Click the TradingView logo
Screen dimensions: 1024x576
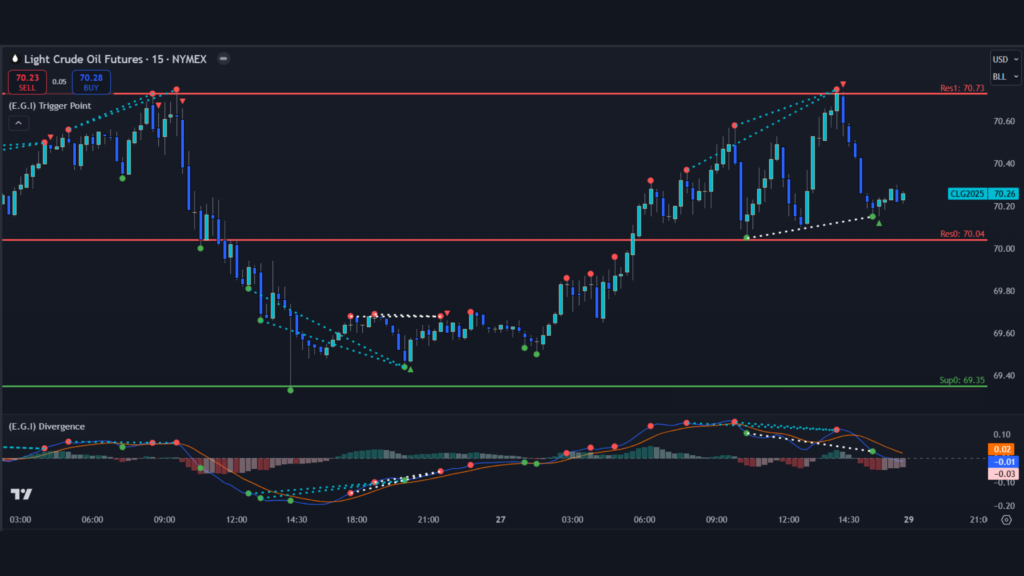19,494
